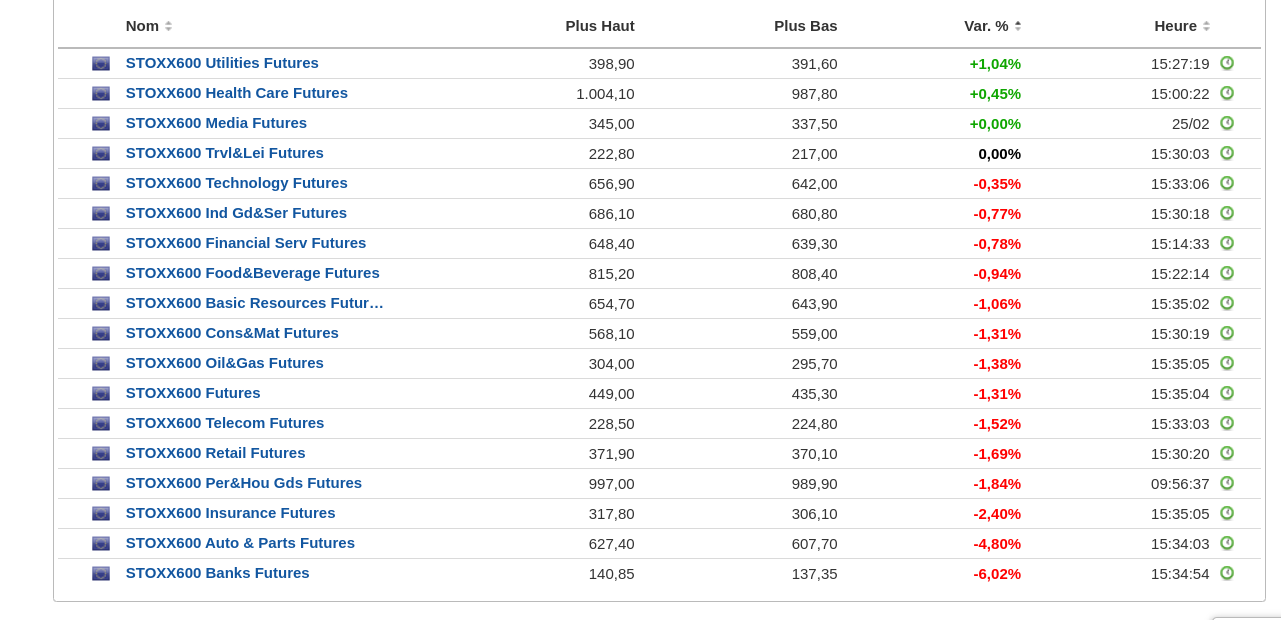Click the flag icon next to Telecom Futures
Screen dimensions: 1281x620
coord(101,423)
